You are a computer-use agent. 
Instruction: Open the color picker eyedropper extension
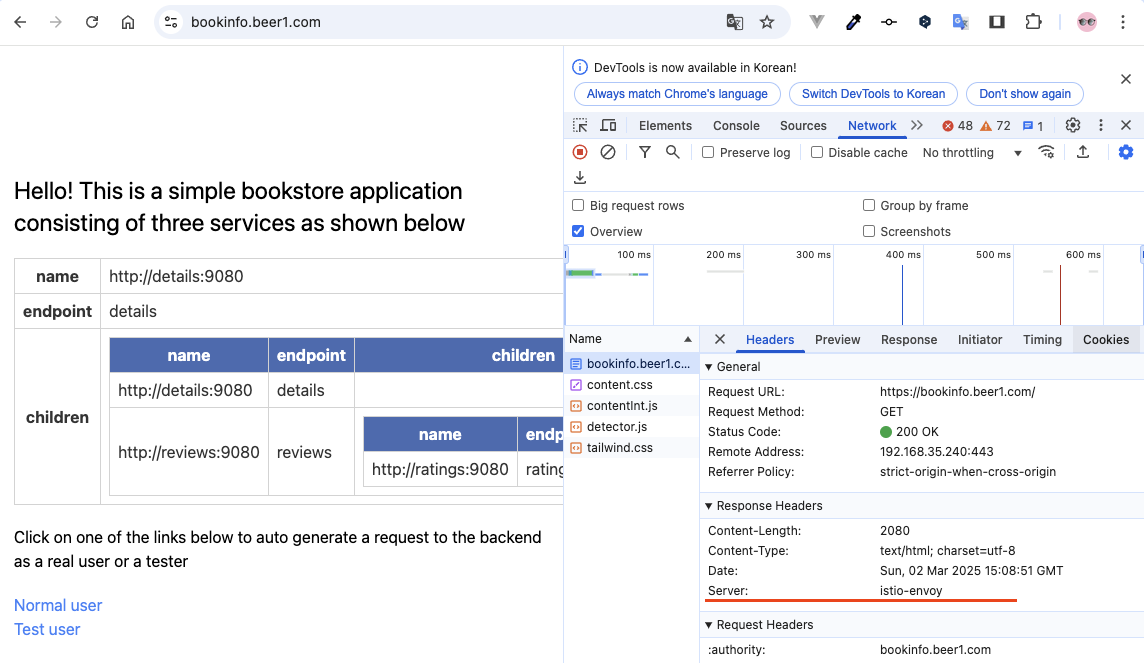tap(853, 22)
